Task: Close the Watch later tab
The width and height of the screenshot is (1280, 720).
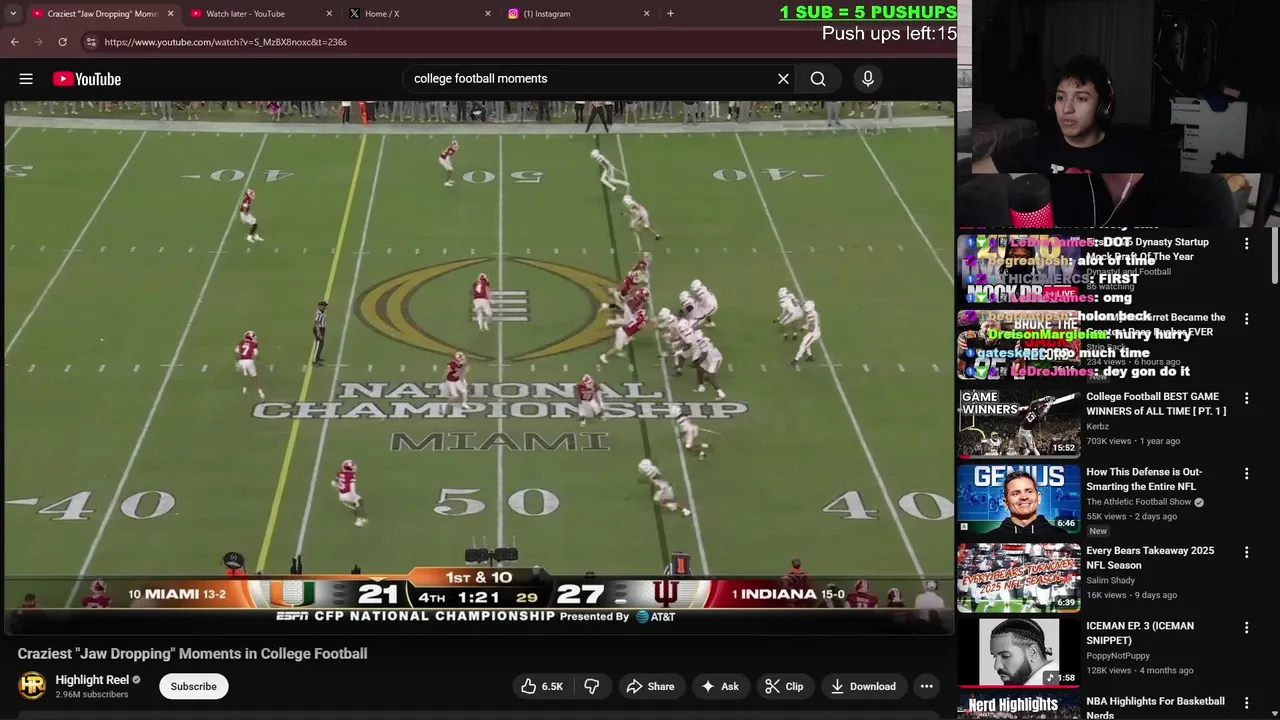Action: tap(329, 14)
